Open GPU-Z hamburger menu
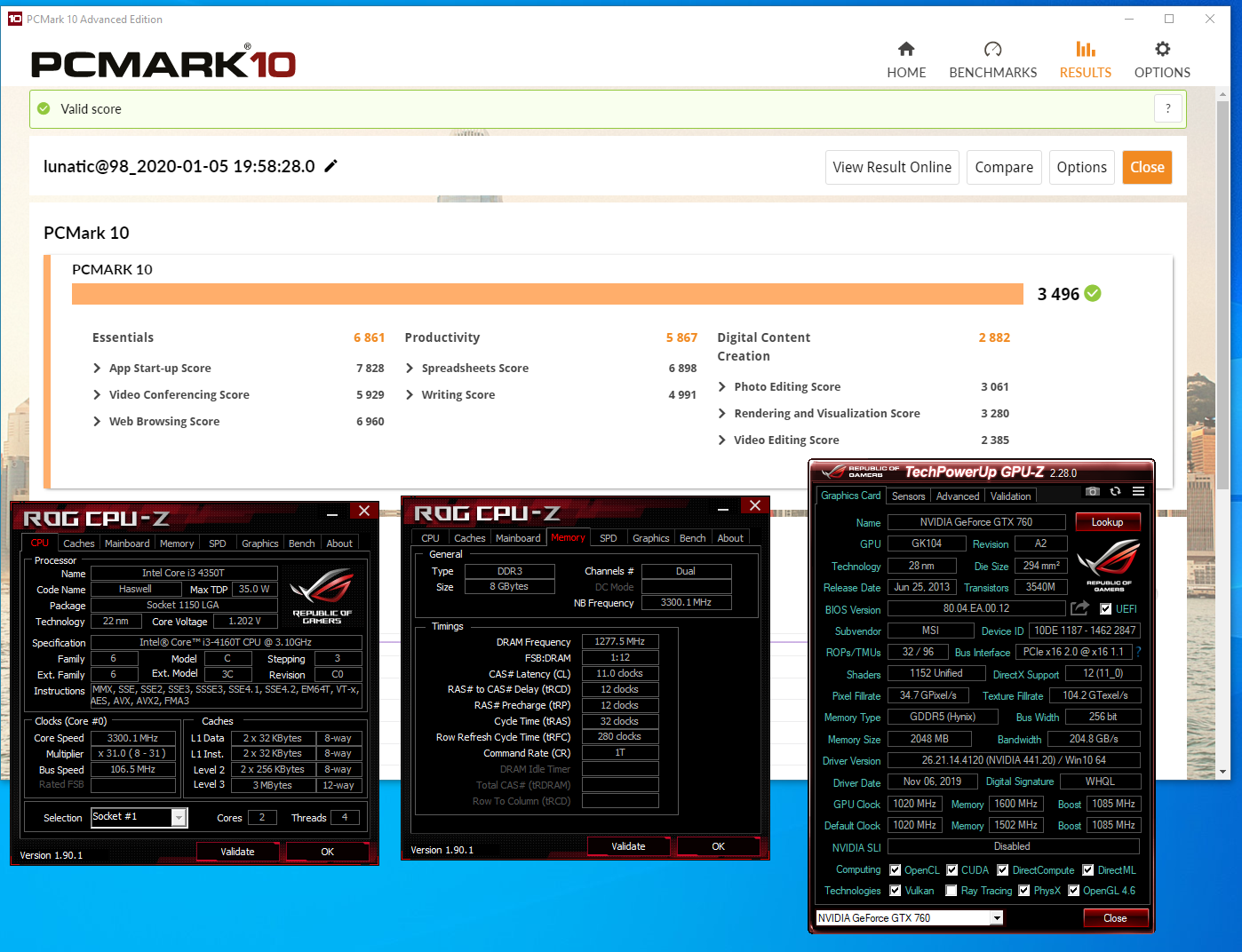Viewport: 1242px width, 952px height. pos(1139,491)
